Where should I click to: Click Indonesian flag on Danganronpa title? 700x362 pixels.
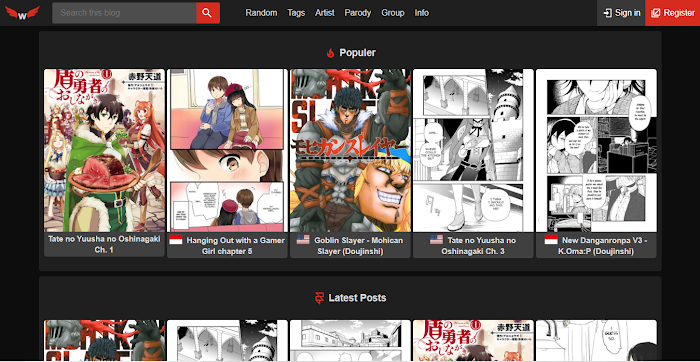(551, 240)
